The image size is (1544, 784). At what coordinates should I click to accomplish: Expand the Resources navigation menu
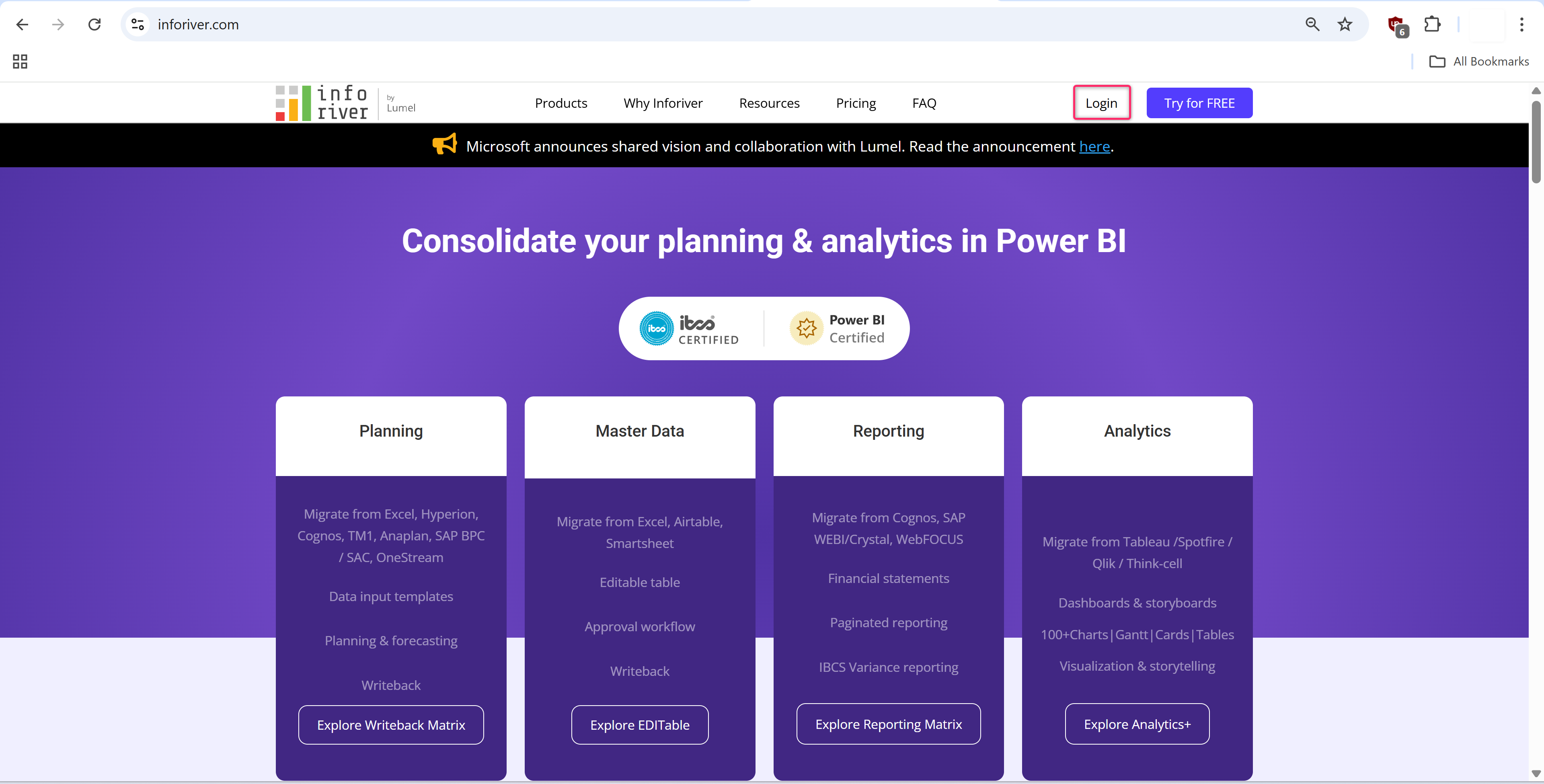pyautogui.click(x=769, y=103)
